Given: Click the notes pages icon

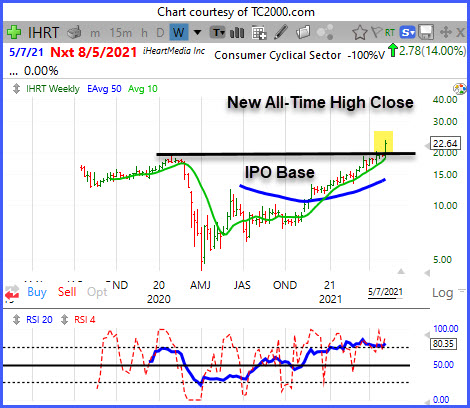Looking at the screenshot, I should [x=303, y=33].
